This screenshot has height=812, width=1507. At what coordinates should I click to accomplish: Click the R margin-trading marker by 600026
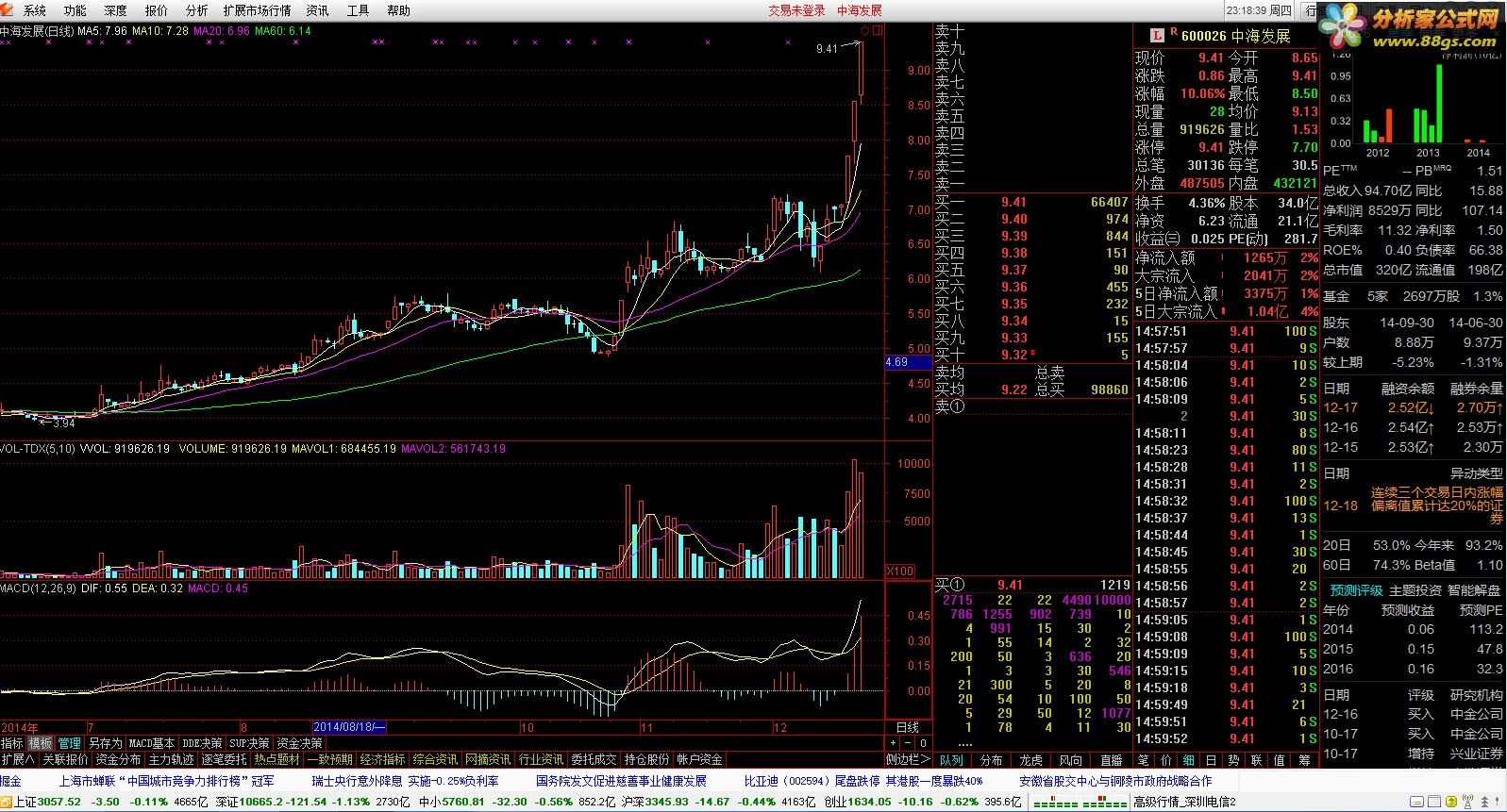point(1174,32)
